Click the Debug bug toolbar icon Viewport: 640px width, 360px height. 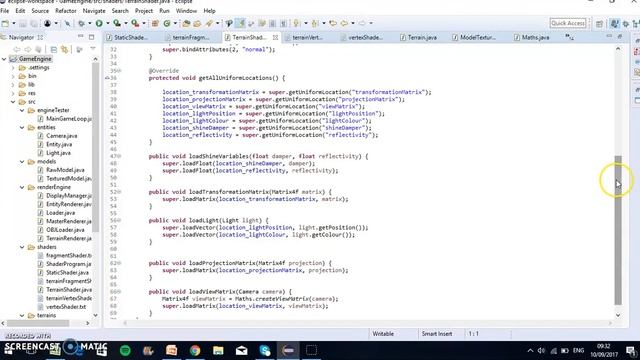click(81, 23)
